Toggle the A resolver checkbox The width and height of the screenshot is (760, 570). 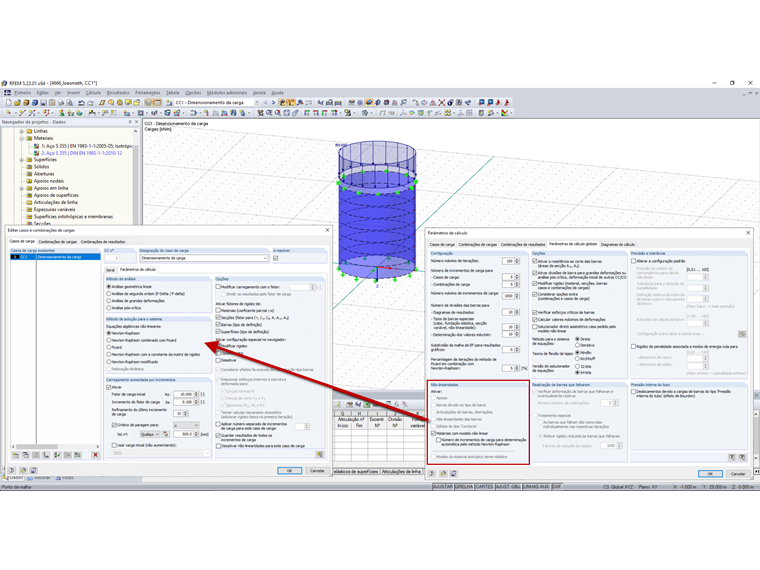(x=276, y=258)
